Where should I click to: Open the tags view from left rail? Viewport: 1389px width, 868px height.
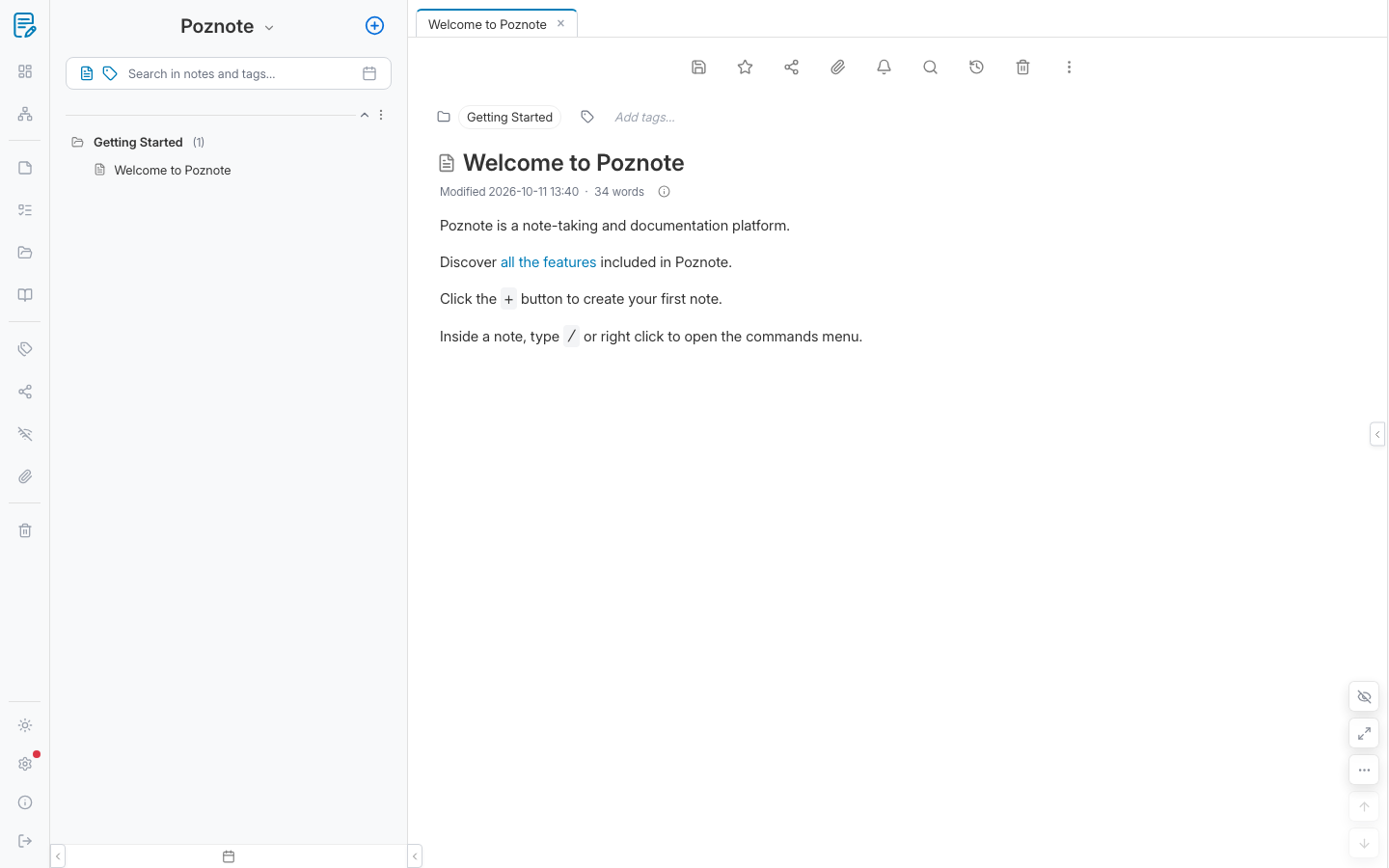(x=25, y=349)
